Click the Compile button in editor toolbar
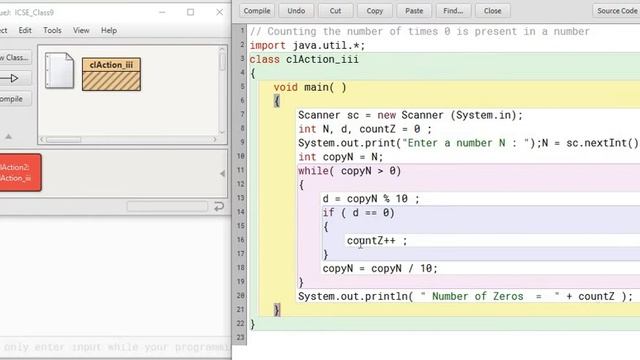 [257, 11]
